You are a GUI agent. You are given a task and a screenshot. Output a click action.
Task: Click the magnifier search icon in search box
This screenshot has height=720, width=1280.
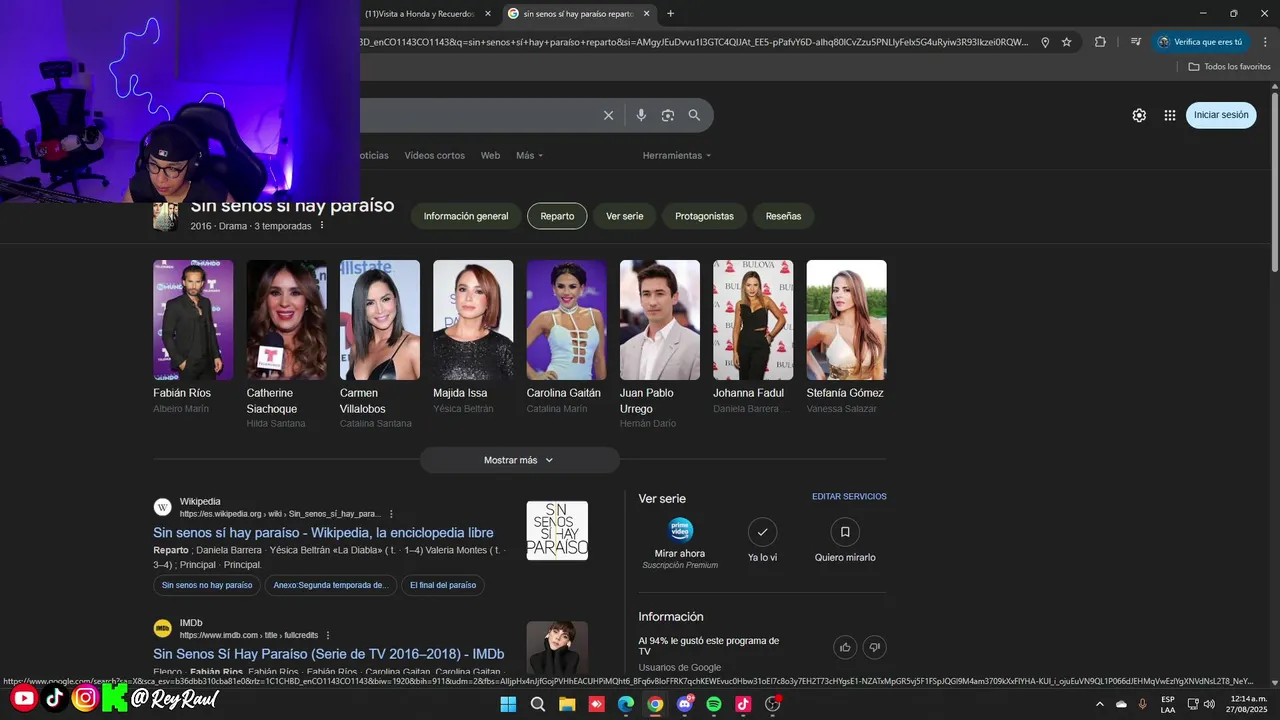click(694, 115)
